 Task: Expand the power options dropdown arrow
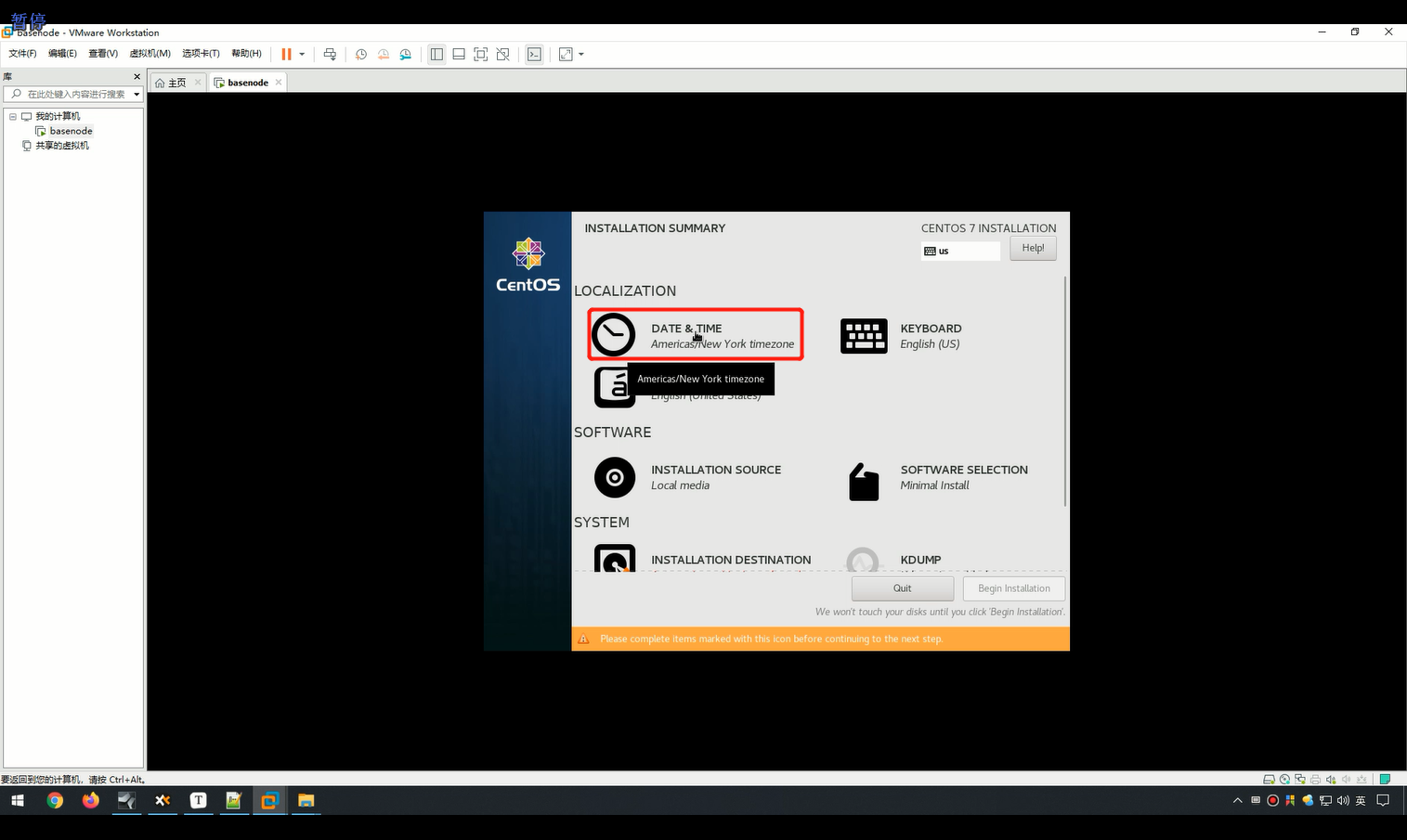pyautogui.click(x=302, y=55)
